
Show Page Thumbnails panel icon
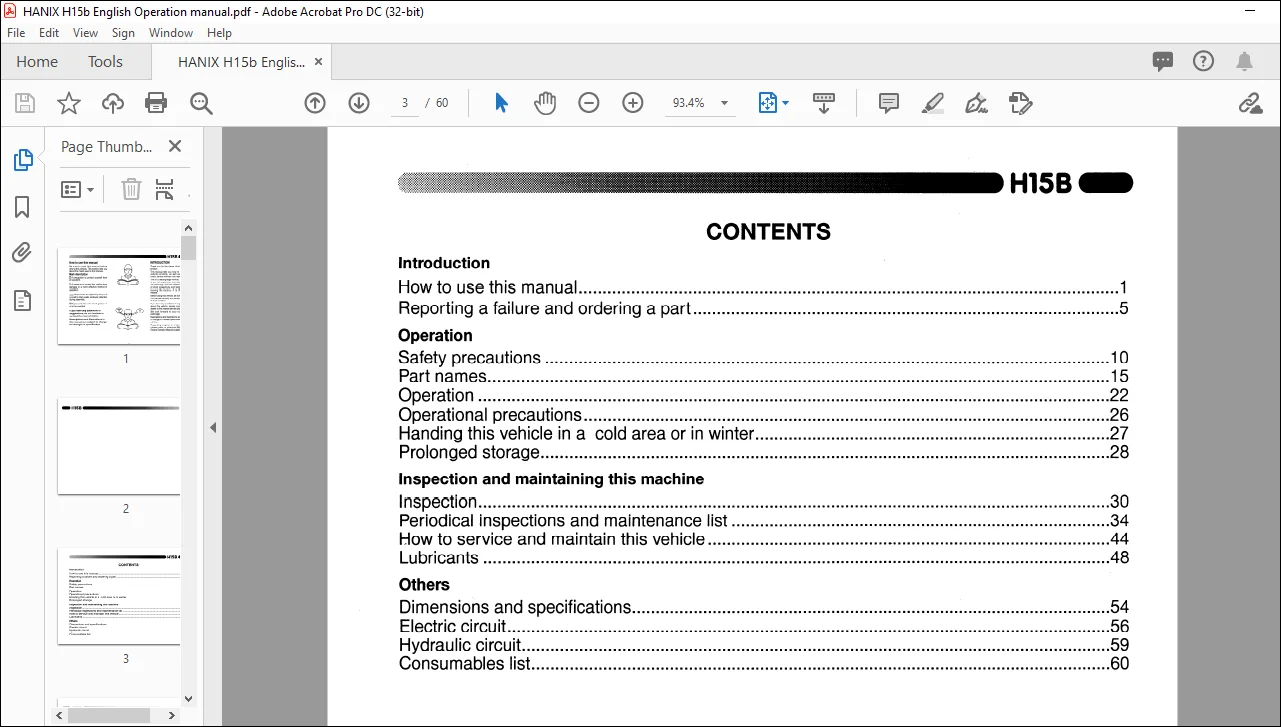coord(22,160)
